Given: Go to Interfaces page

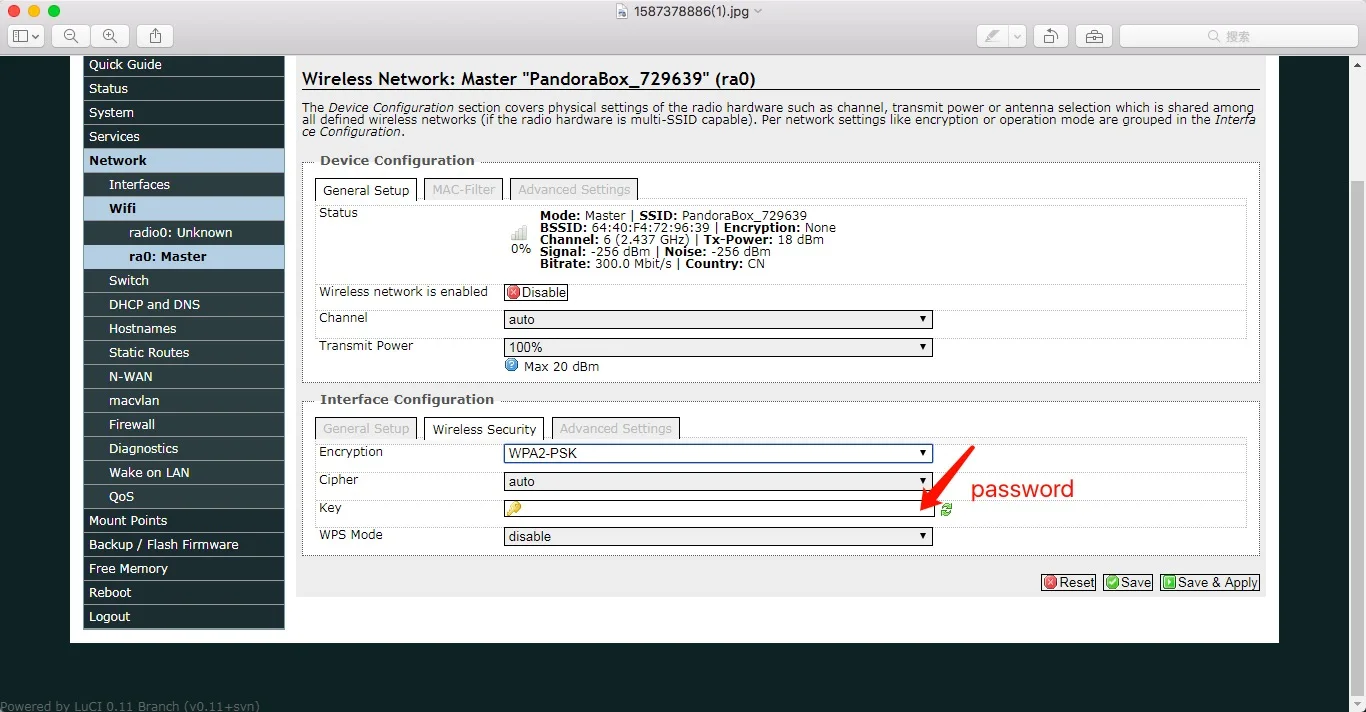Looking at the screenshot, I should pyautogui.click(x=184, y=185).
